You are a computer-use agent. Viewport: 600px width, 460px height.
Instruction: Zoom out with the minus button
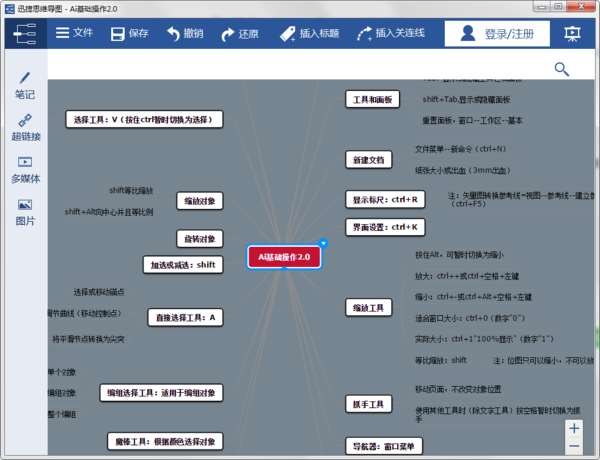(x=574, y=446)
